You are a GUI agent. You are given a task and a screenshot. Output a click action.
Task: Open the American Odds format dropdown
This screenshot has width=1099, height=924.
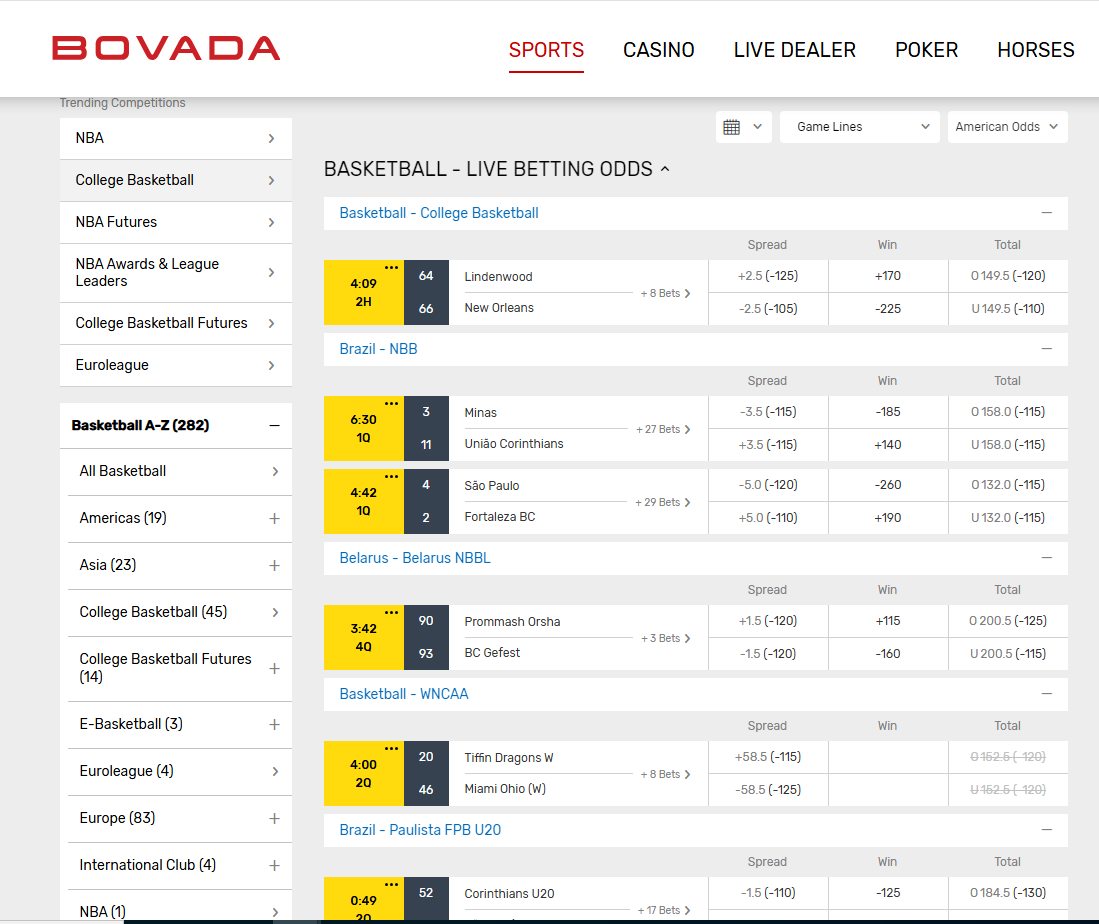[1006, 127]
